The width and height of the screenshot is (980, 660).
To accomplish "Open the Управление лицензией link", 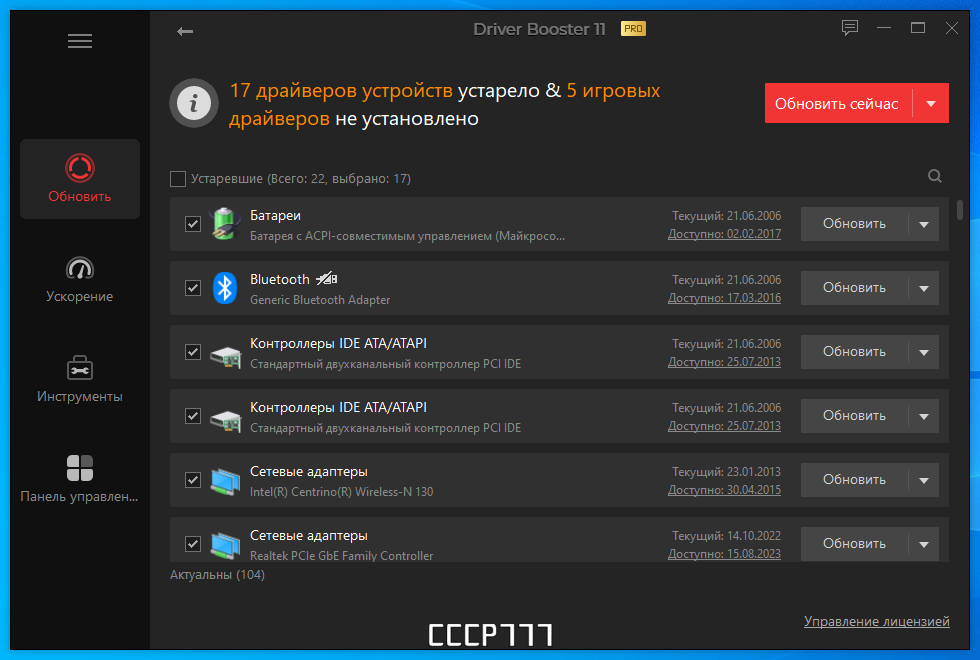I will [x=876, y=621].
